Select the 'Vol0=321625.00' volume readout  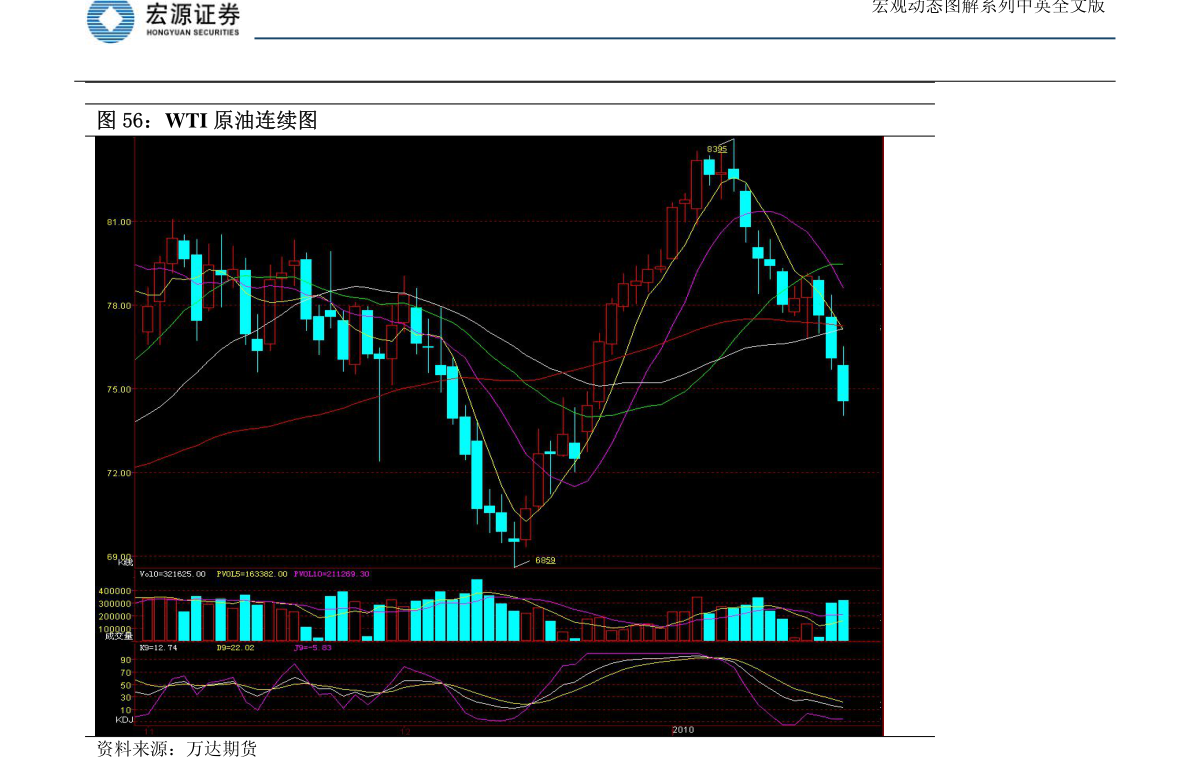(x=172, y=574)
